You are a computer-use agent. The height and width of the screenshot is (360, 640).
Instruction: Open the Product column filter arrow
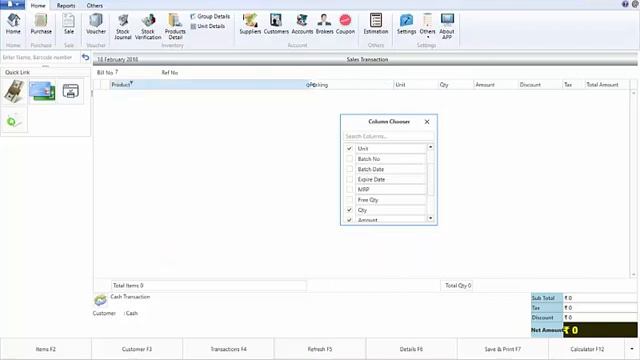pos(131,83)
